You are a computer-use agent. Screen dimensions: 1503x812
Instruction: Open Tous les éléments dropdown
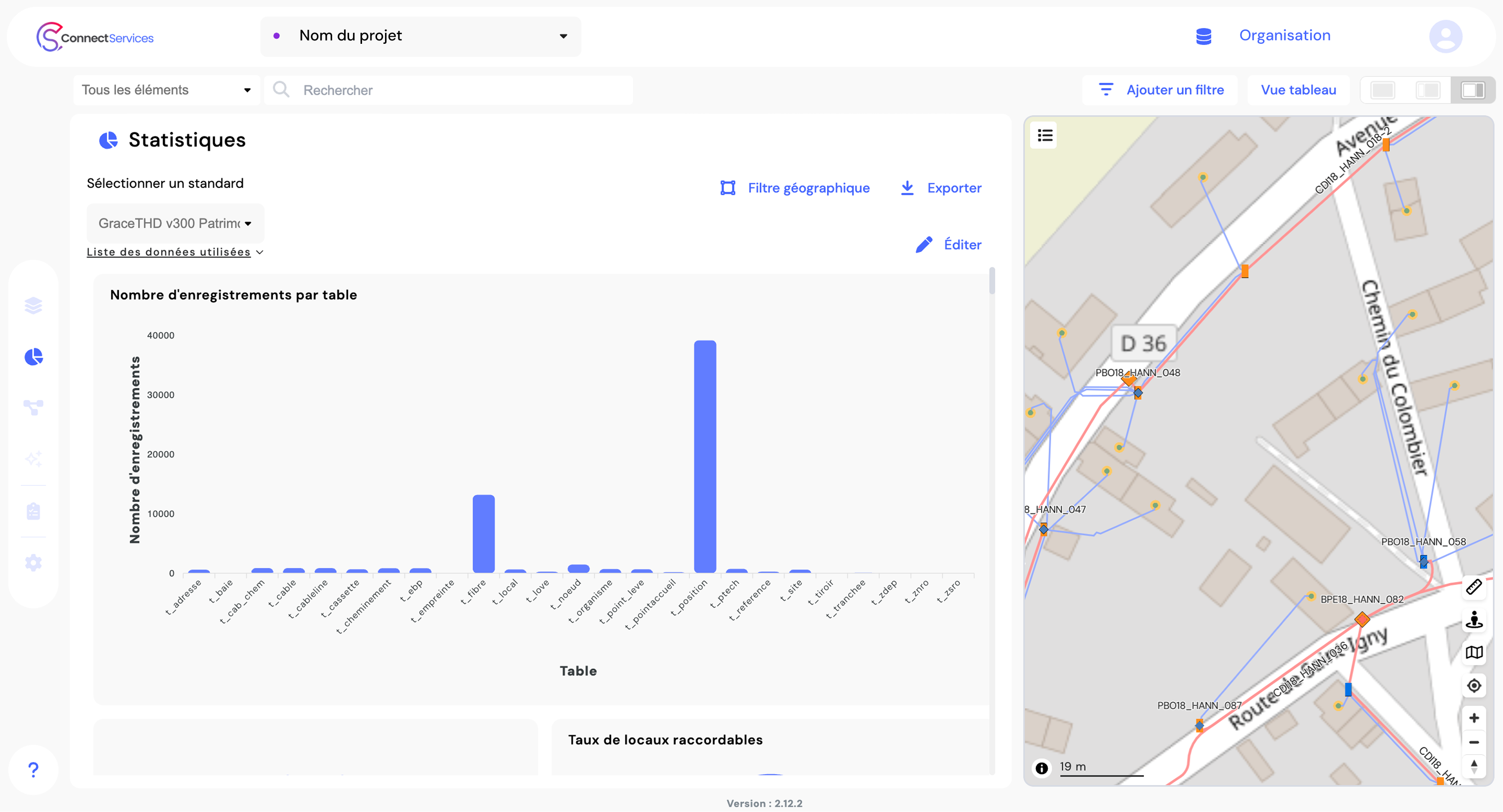click(x=166, y=91)
